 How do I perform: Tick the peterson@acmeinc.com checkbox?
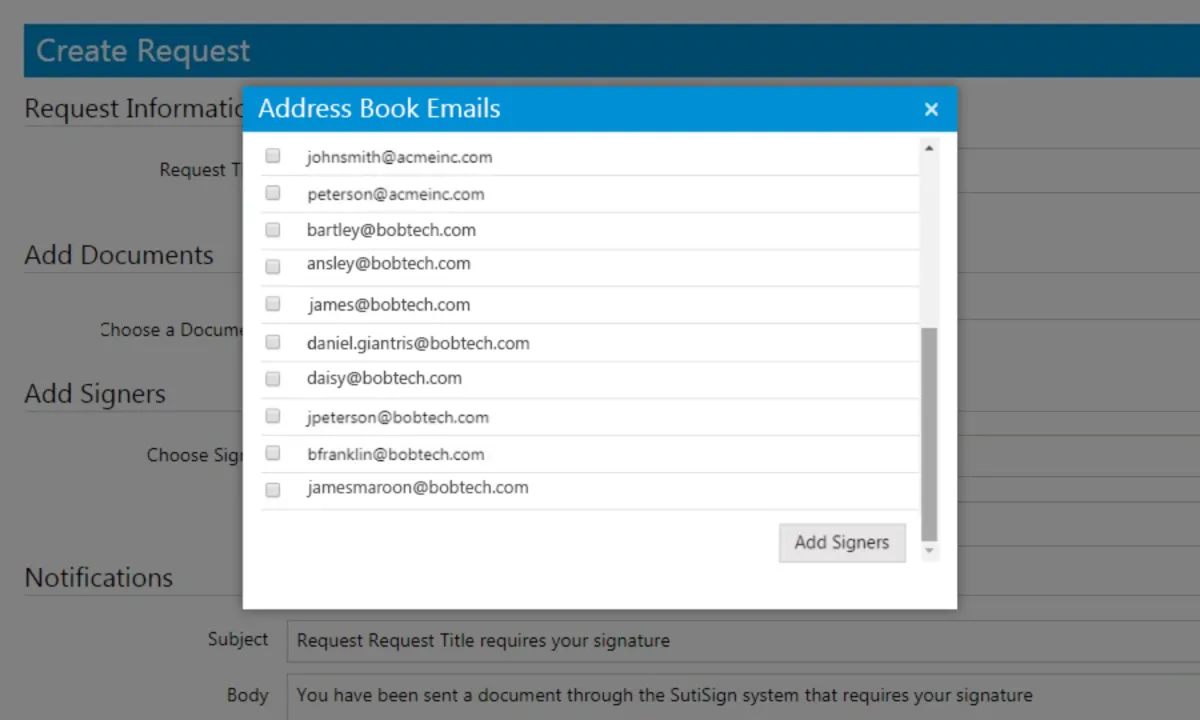pyautogui.click(x=272, y=193)
